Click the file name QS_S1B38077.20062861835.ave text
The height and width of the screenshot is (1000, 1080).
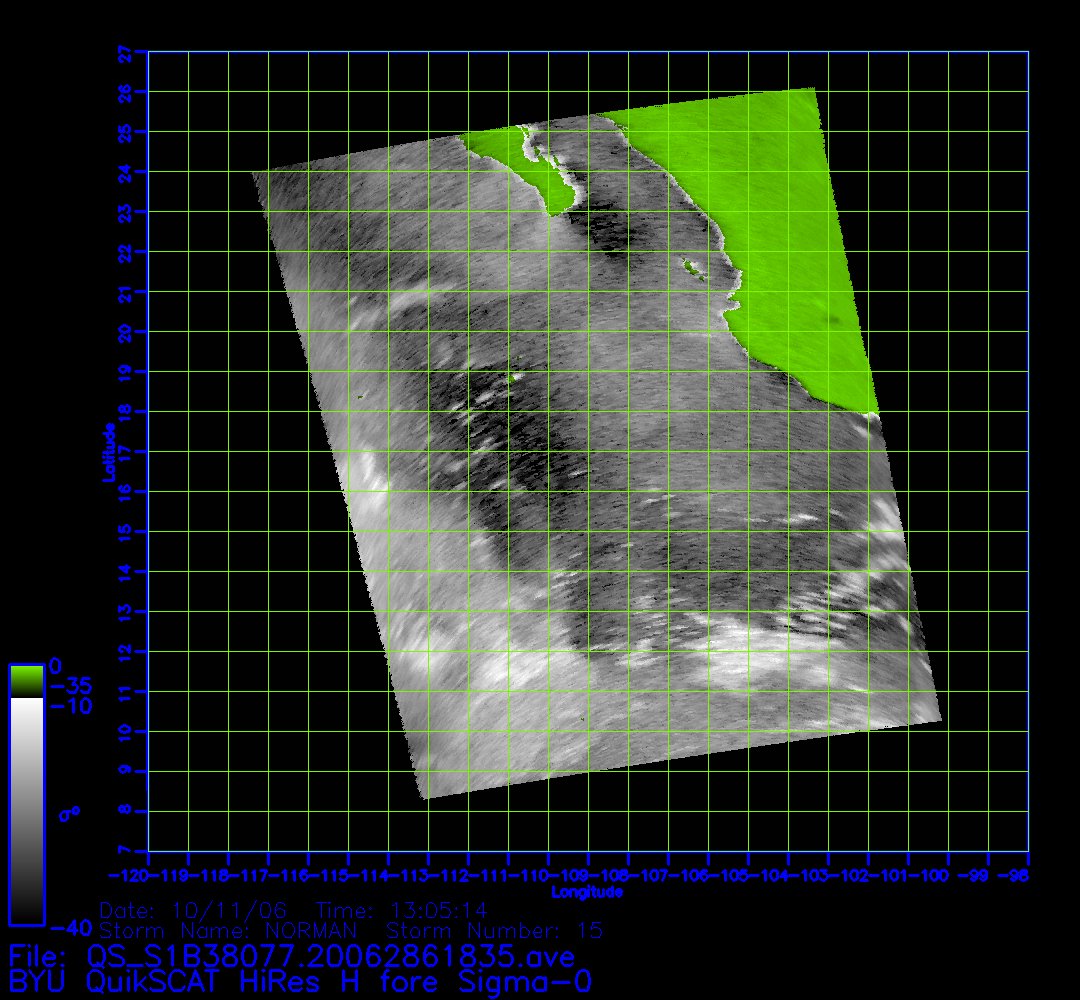click(331, 957)
